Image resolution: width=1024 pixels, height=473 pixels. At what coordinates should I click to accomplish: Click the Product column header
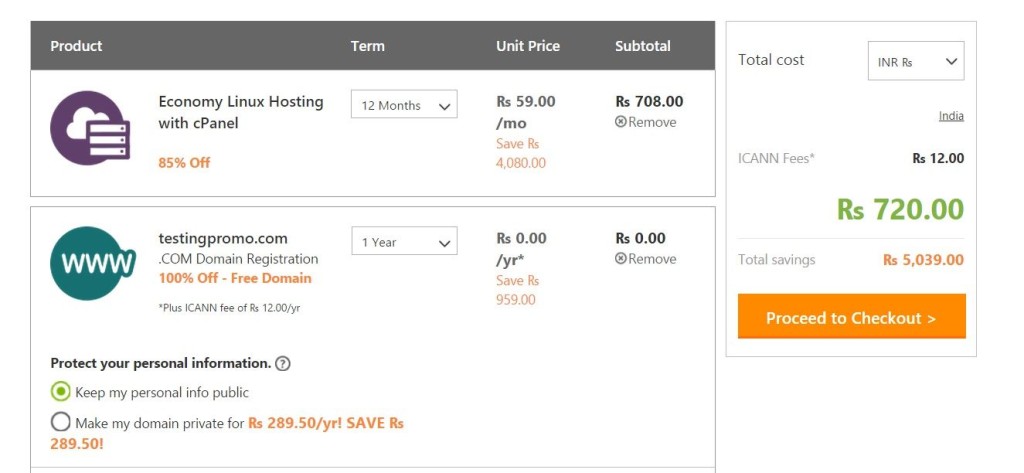coord(77,46)
